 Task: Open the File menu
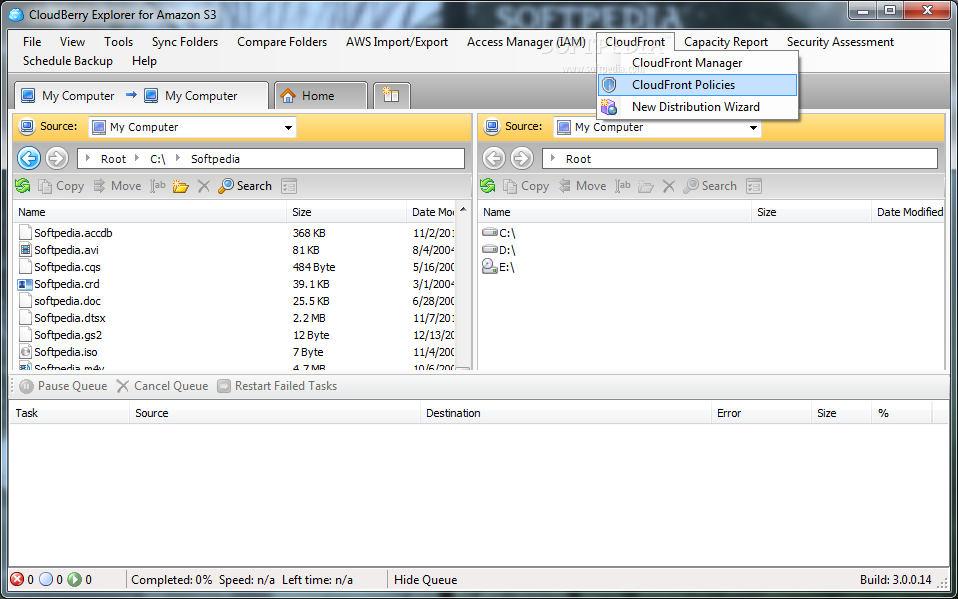coord(32,42)
